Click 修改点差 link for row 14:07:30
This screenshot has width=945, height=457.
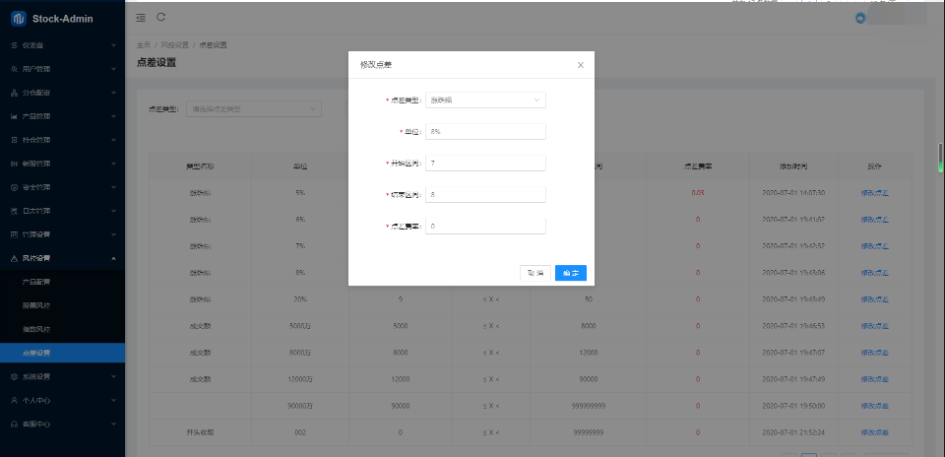point(874,193)
